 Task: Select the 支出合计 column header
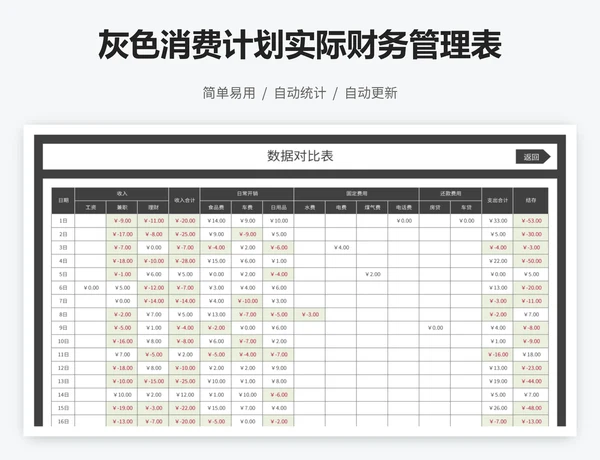[497, 201]
